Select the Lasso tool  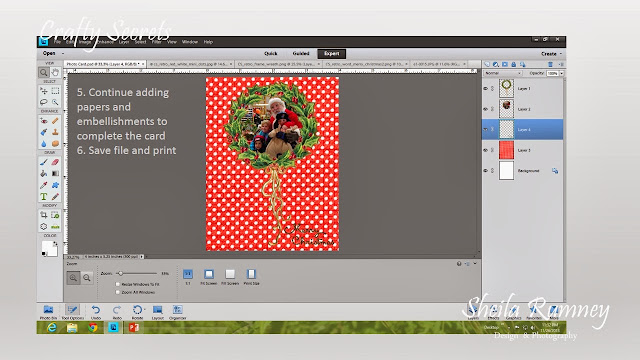tap(43, 102)
